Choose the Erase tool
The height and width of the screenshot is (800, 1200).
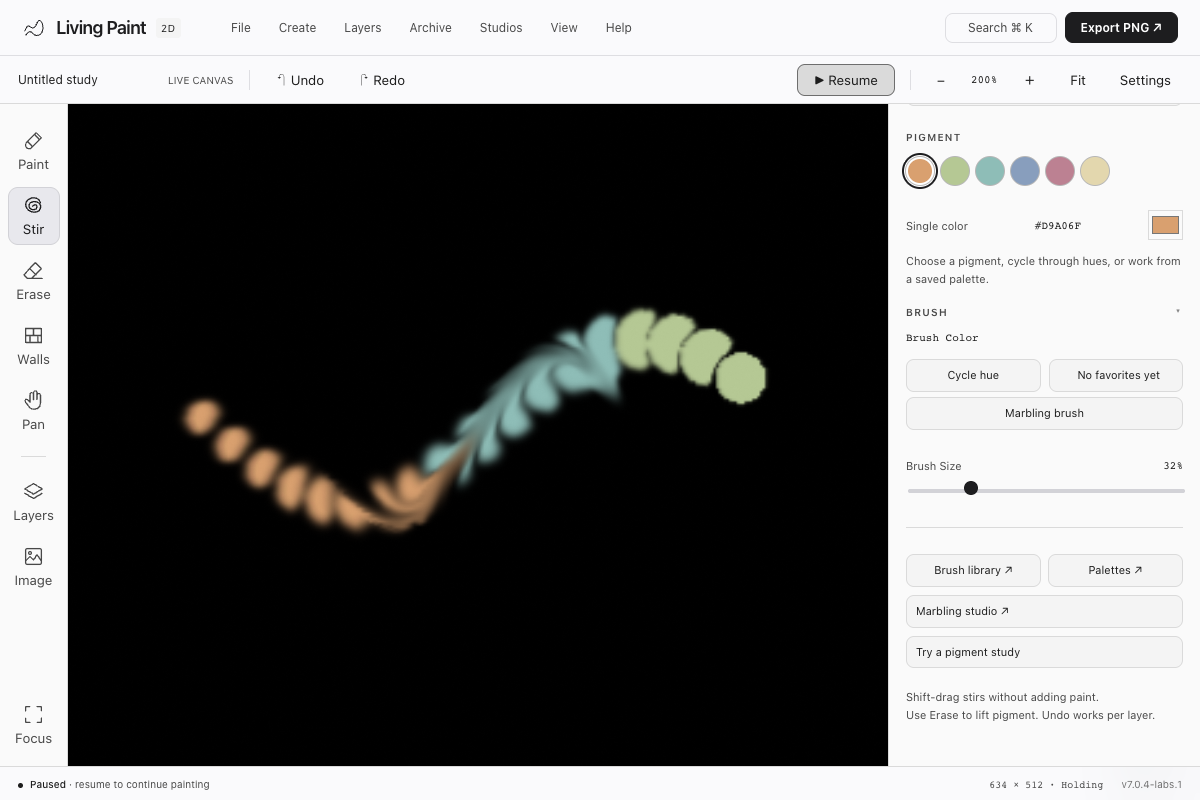33,281
